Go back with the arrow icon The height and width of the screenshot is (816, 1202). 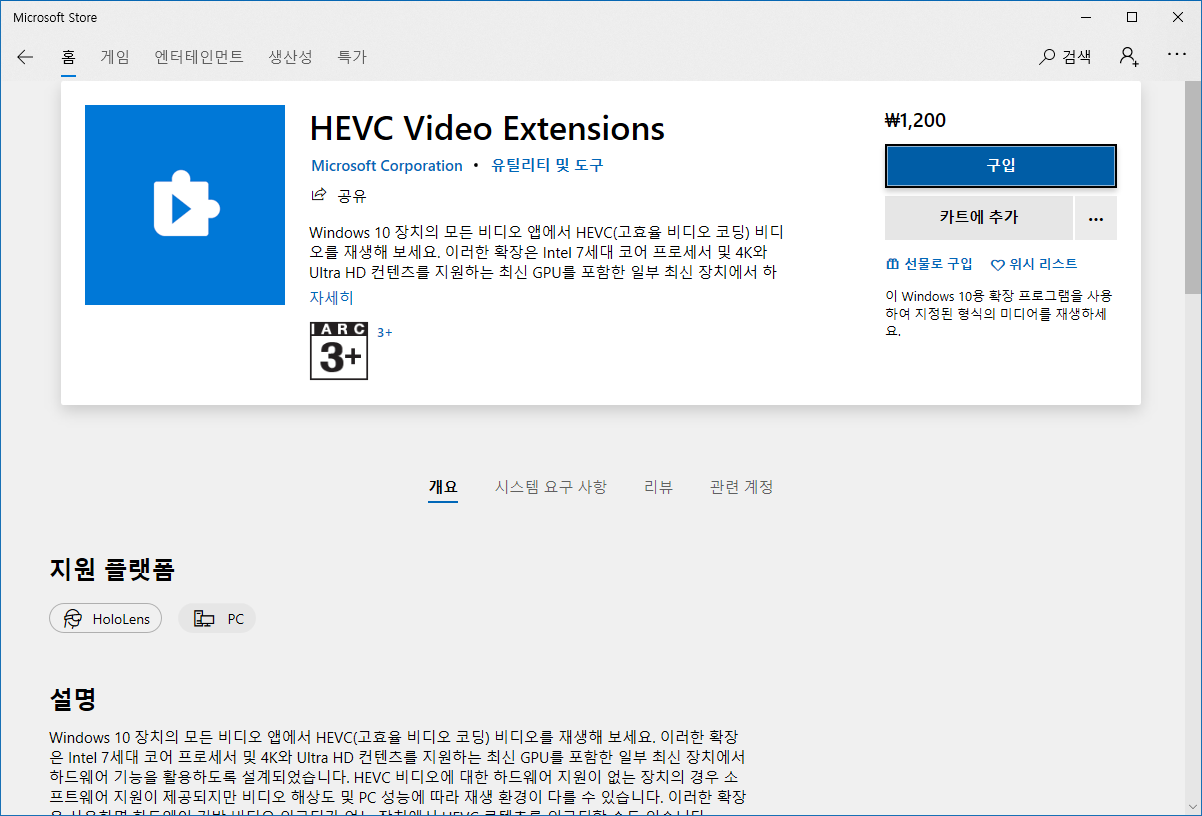[25, 57]
